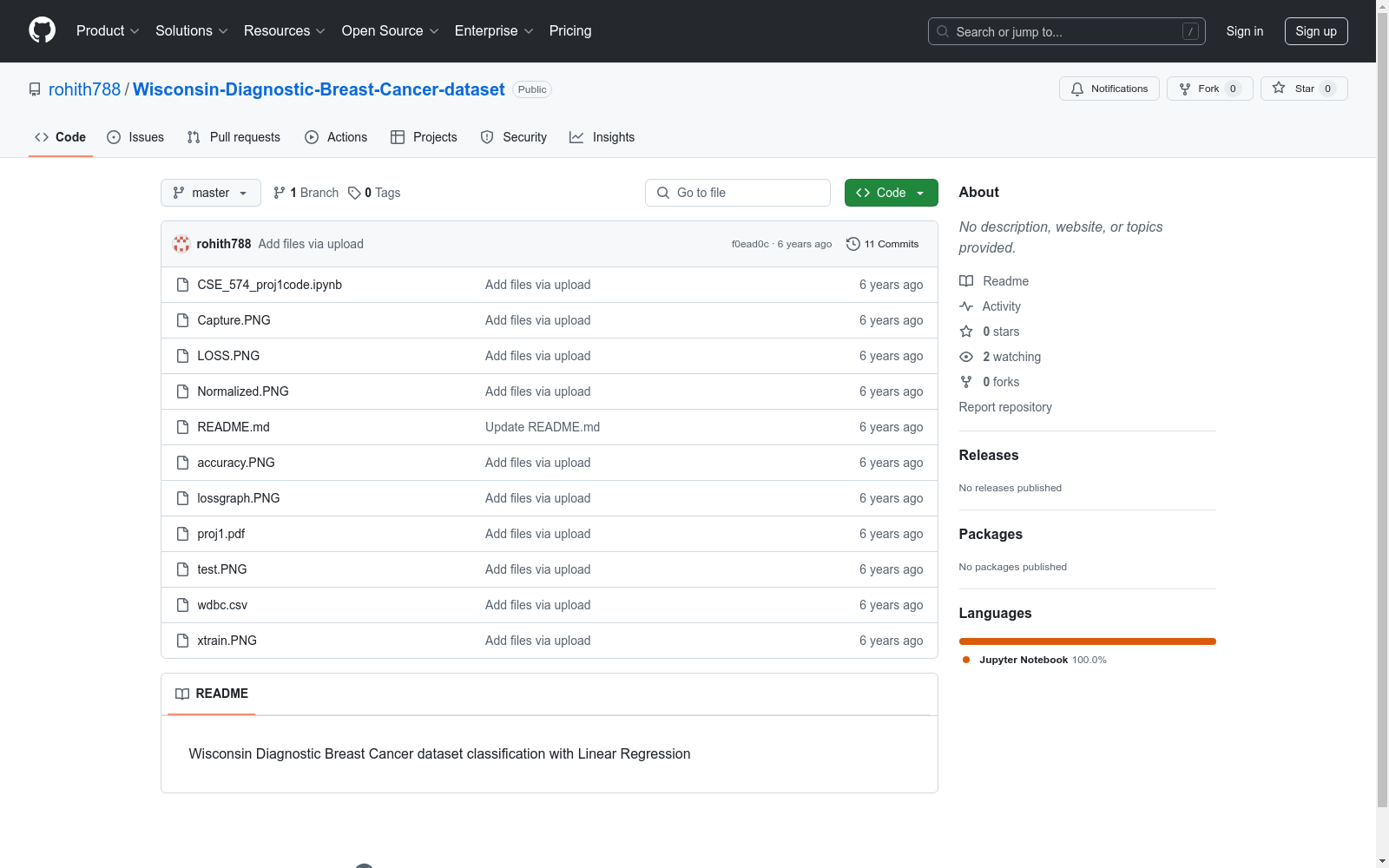This screenshot has width=1389, height=868.
Task: Click the eye icon beside 2 watching
Action: coord(966,357)
